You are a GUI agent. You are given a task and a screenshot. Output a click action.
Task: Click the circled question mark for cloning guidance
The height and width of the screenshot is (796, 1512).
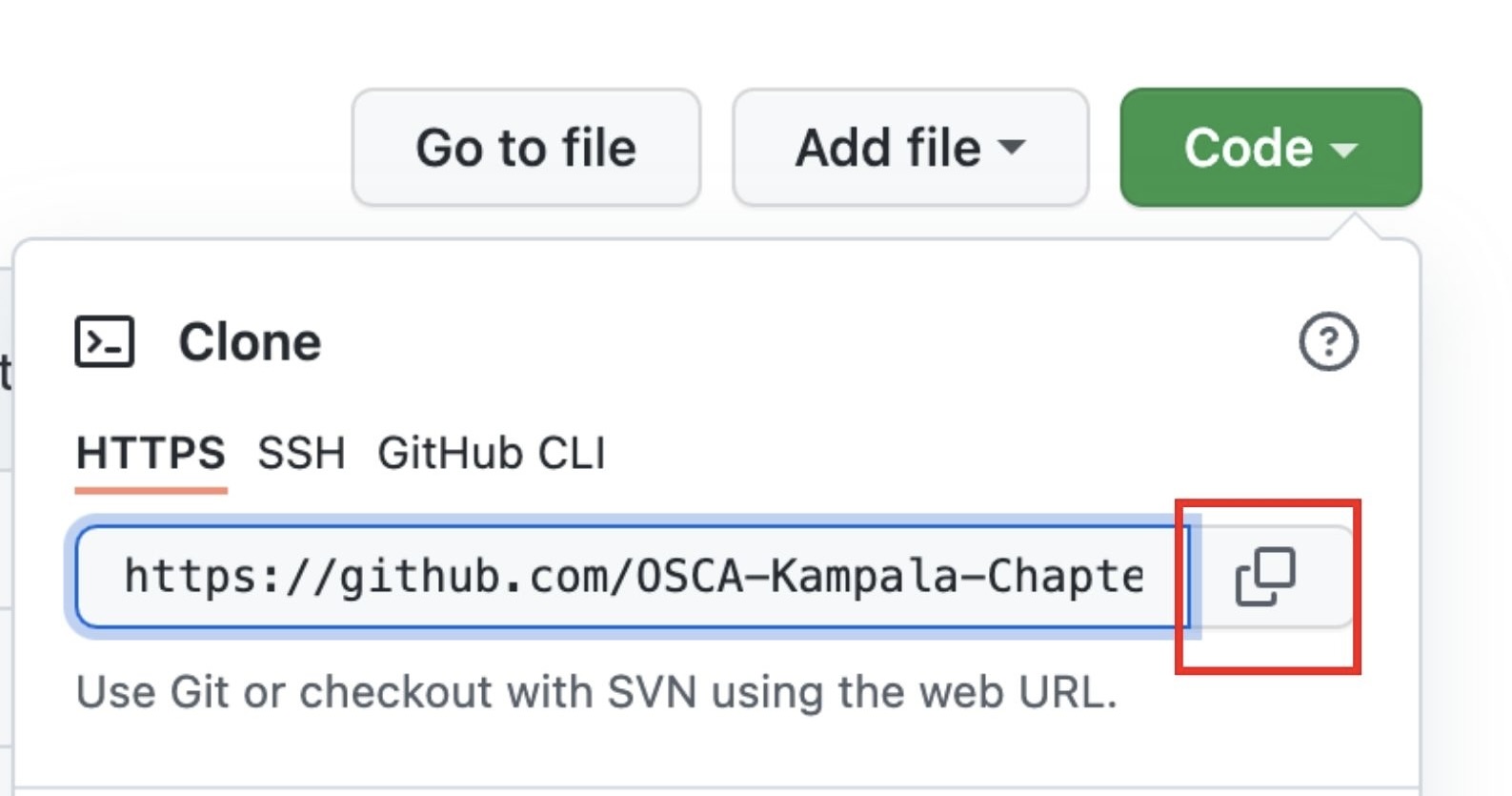tap(1331, 340)
